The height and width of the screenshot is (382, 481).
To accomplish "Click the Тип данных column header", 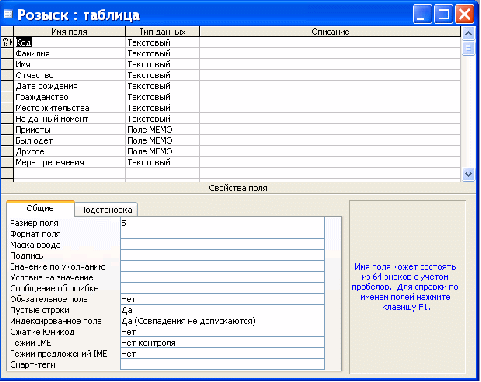I will tap(162, 32).
